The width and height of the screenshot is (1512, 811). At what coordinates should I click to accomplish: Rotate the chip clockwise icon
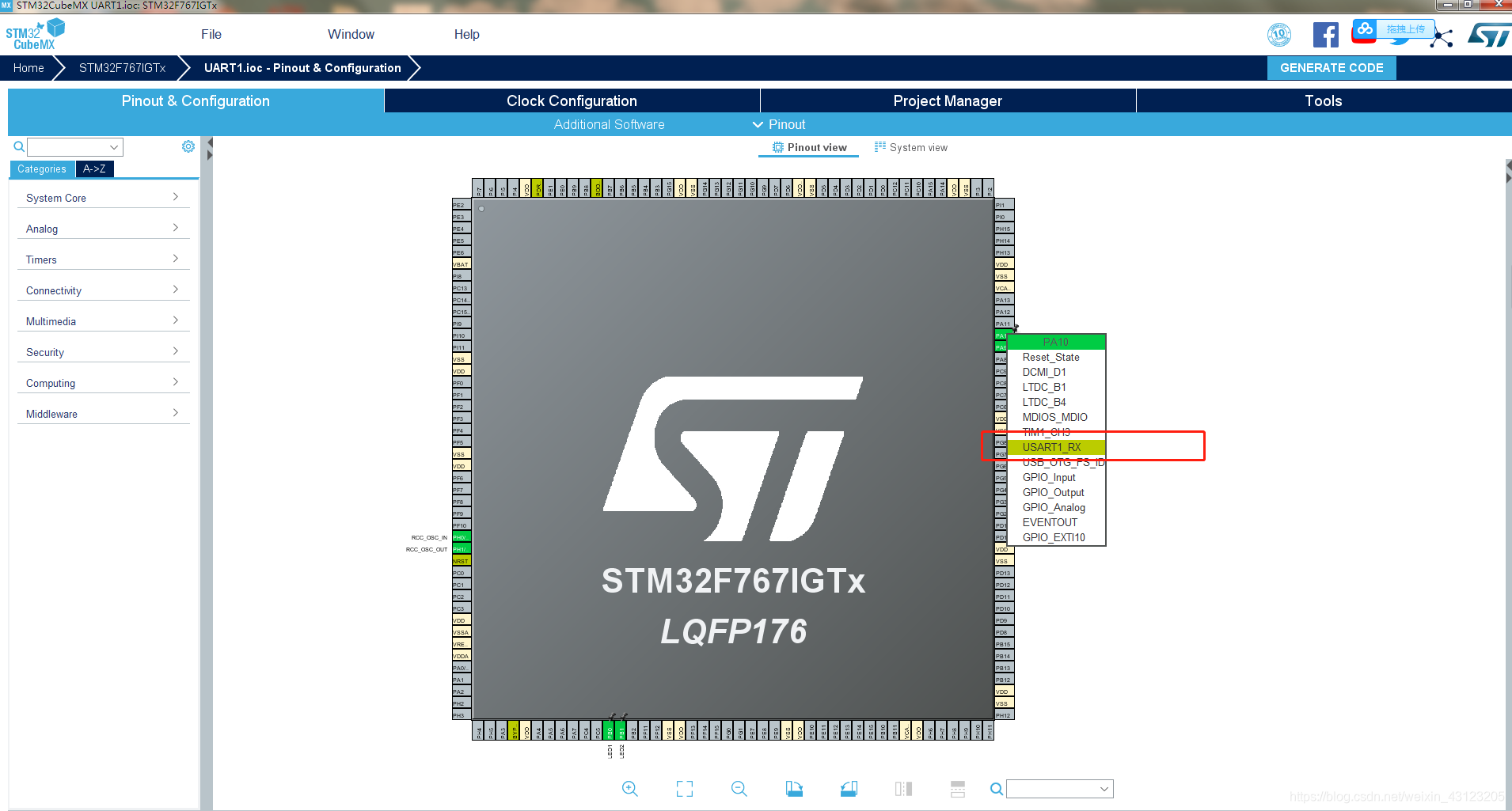tap(794, 789)
